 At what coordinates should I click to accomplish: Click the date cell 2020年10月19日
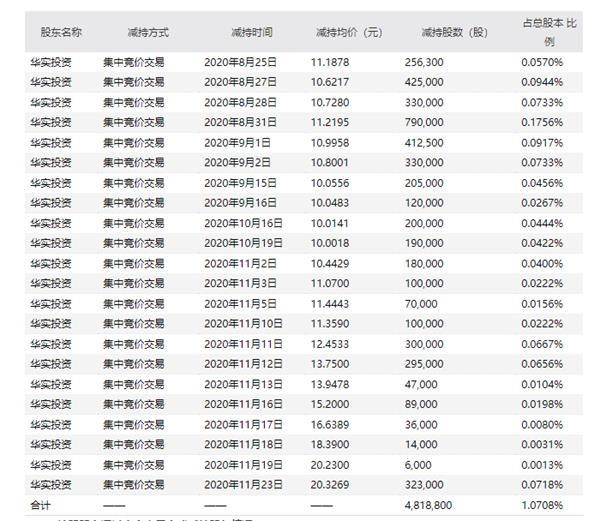tap(243, 243)
